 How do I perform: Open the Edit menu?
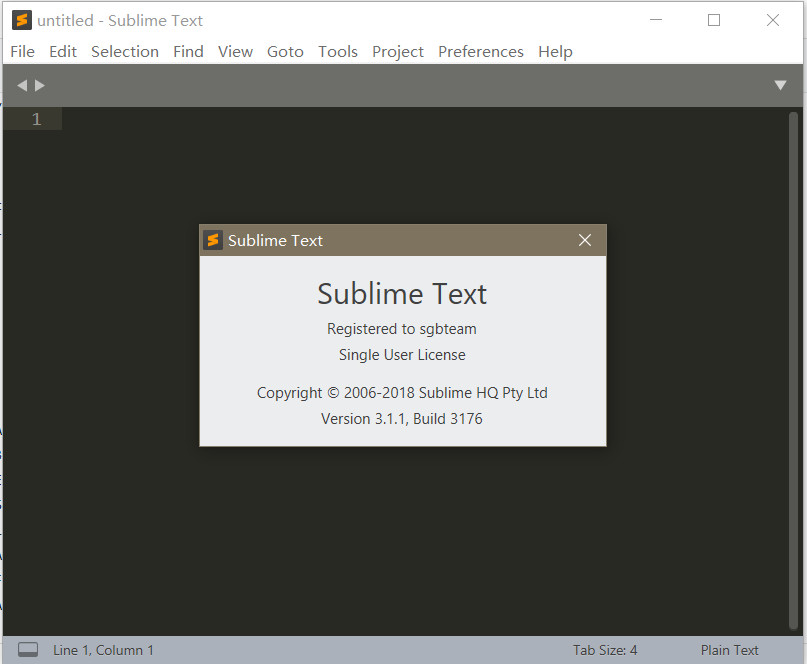click(63, 51)
